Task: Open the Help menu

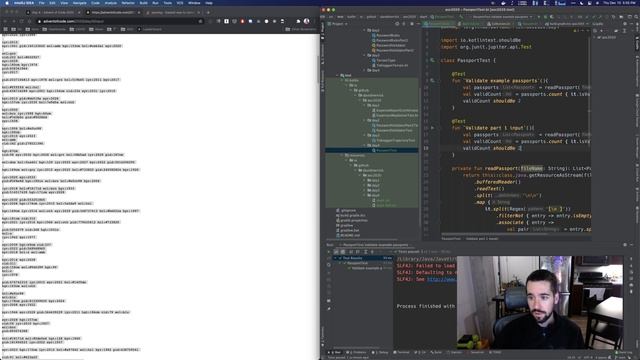Action: (x=209, y=3)
